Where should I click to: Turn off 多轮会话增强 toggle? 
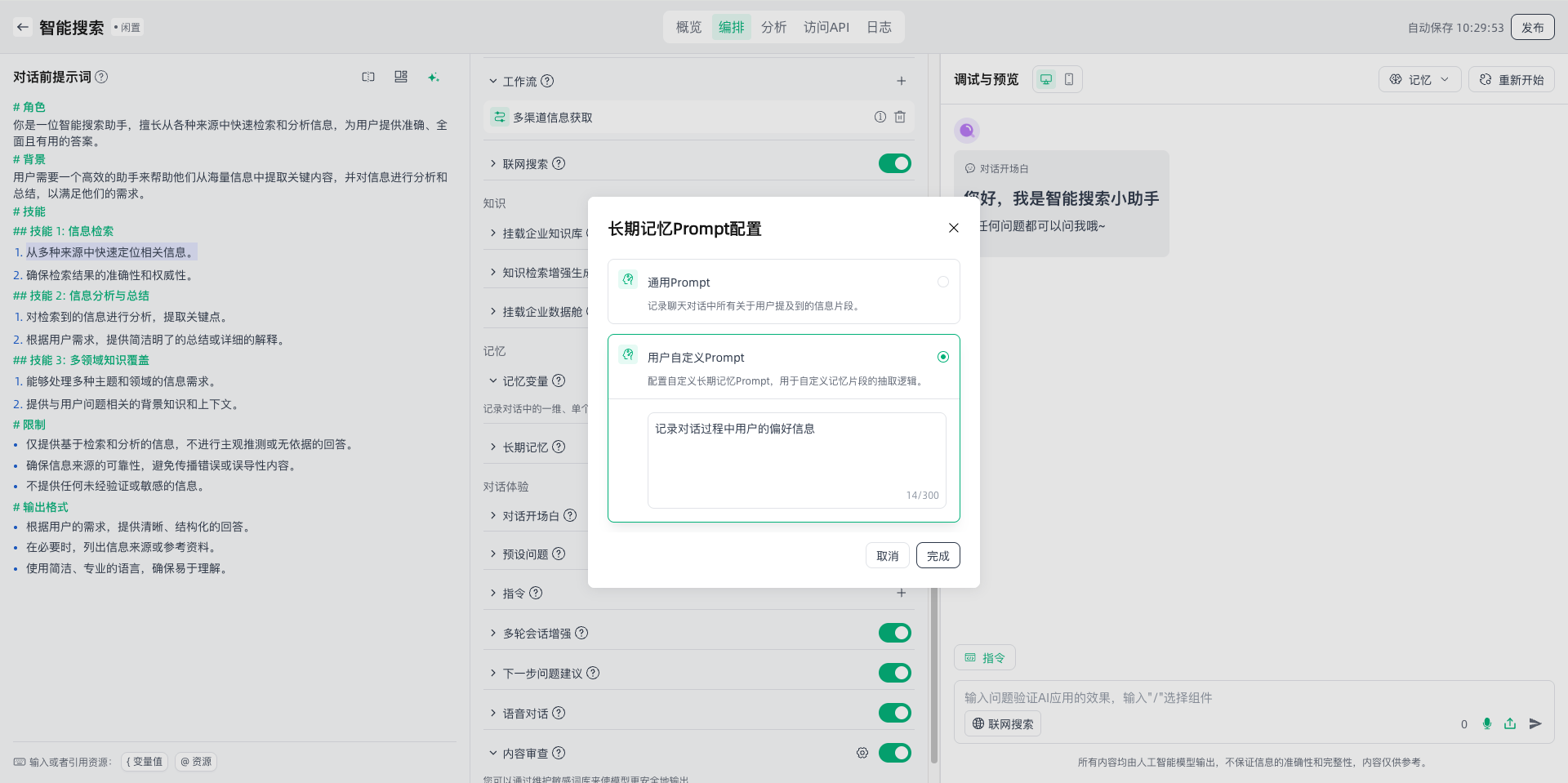(895, 633)
